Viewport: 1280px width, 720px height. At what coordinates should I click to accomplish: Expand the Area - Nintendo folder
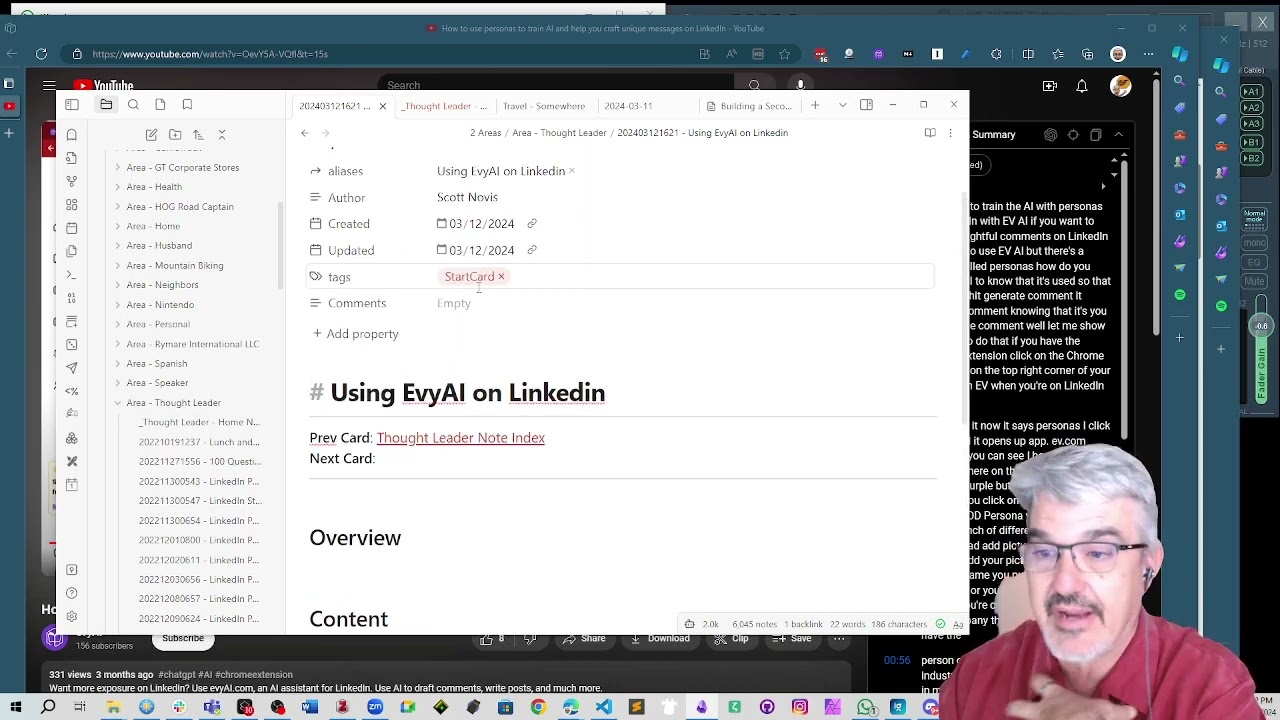(117, 305)
